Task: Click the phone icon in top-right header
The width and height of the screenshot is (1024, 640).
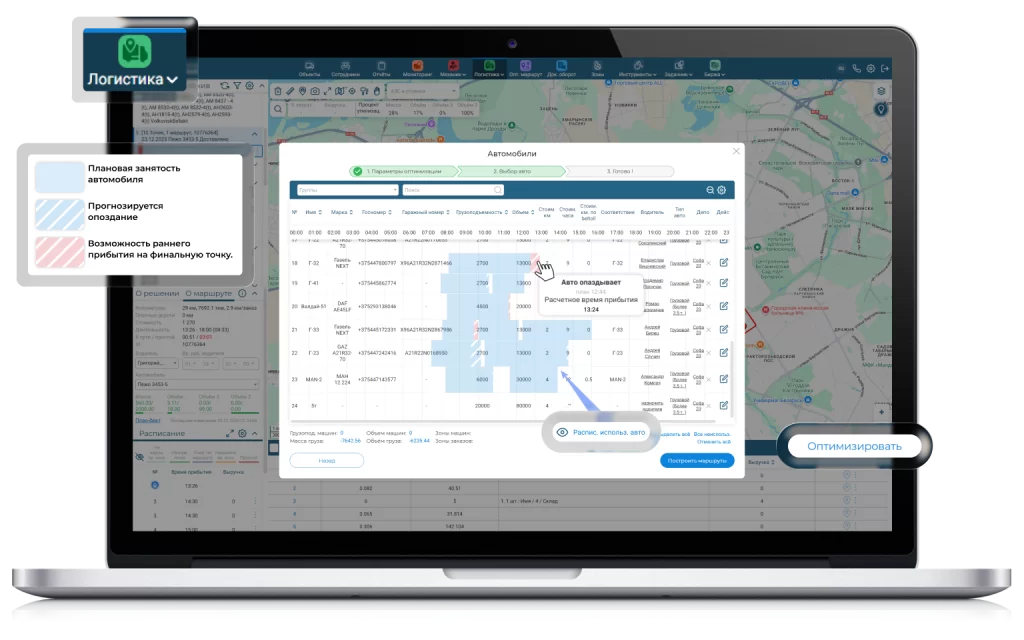Action: [857, 69]
